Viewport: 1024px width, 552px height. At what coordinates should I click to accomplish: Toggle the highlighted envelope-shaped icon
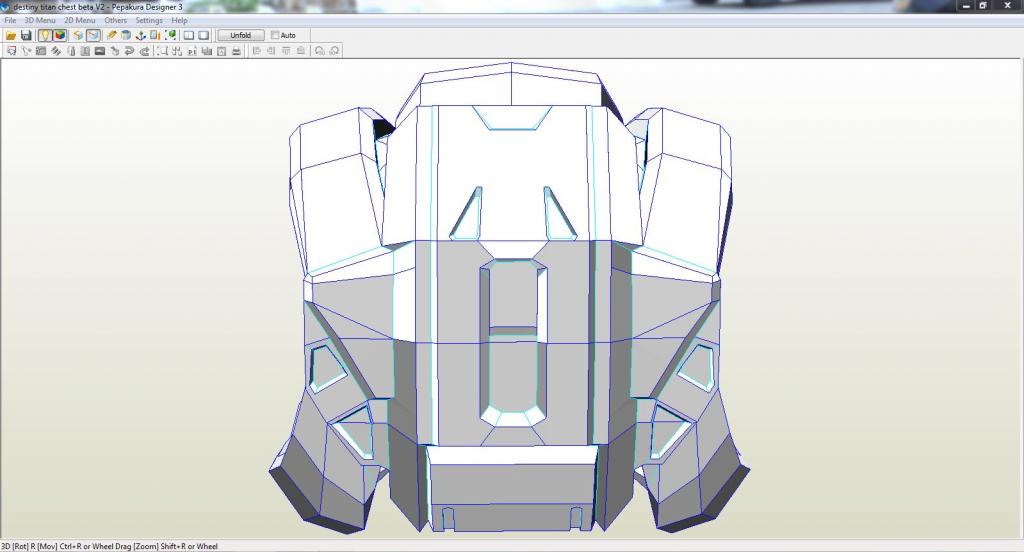93,35
